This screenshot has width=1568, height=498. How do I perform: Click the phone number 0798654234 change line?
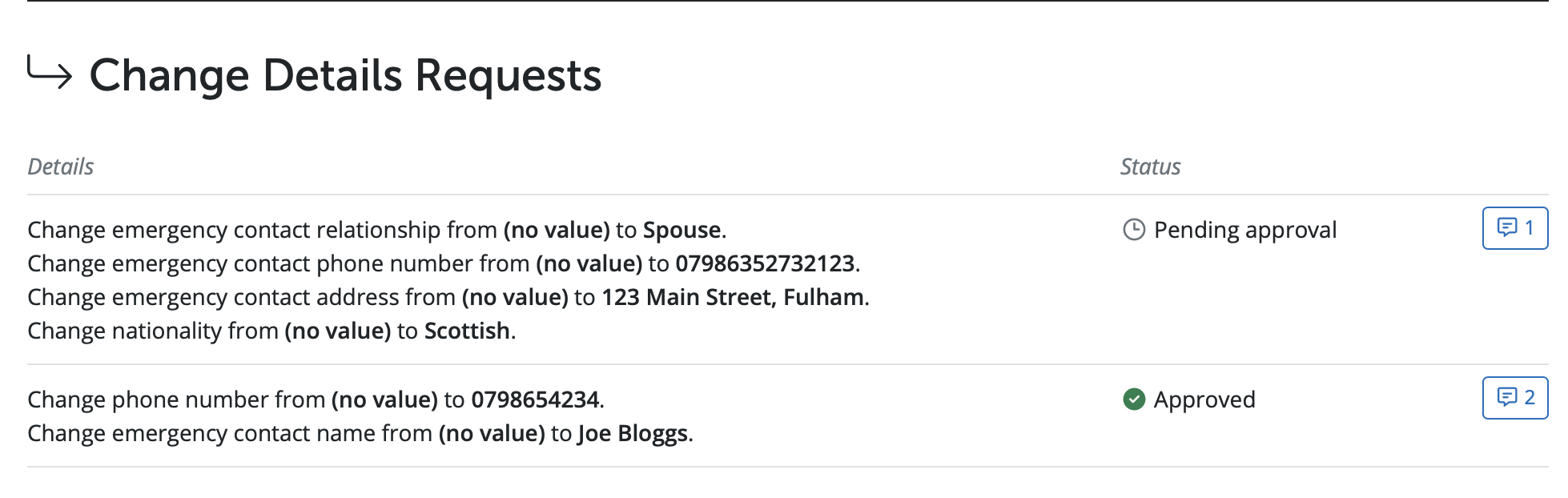[316, 400]
